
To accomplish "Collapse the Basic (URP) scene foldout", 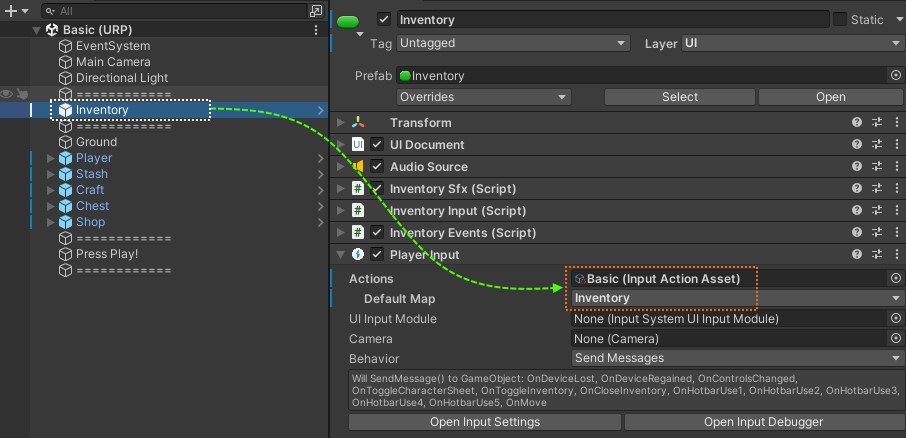I will tap(37, 30).
